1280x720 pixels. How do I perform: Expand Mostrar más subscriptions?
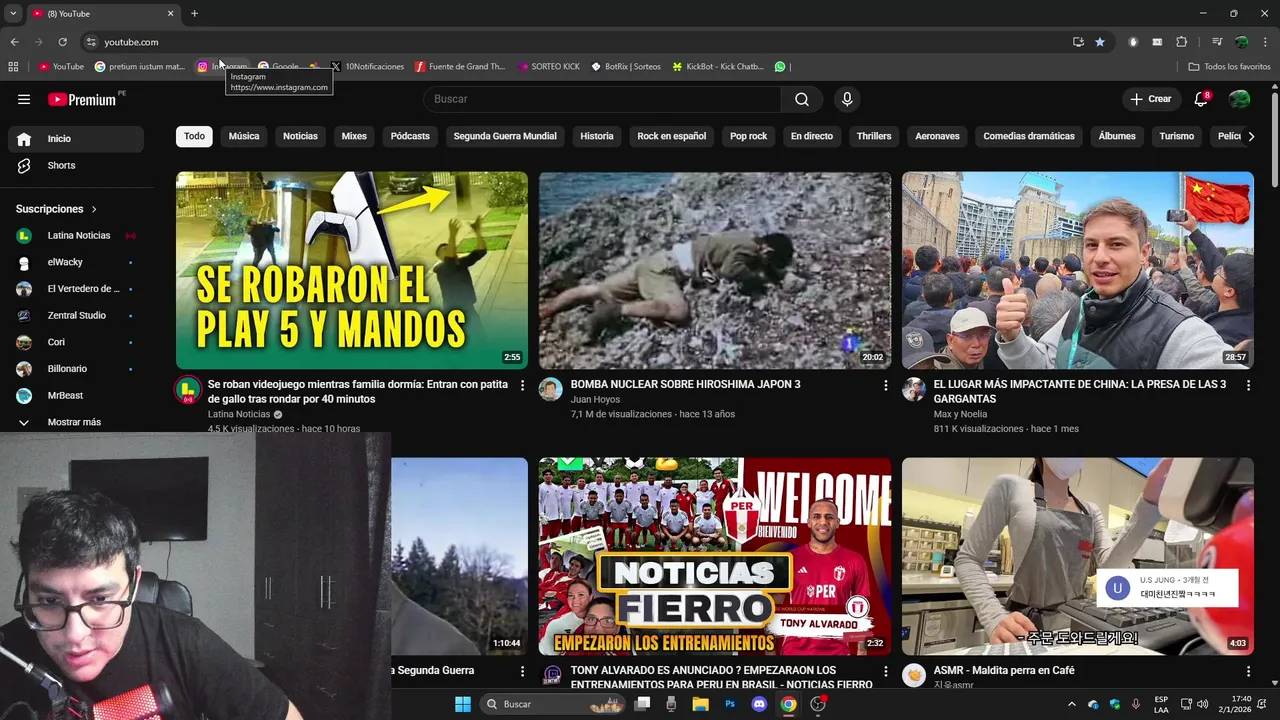[76, 422]
